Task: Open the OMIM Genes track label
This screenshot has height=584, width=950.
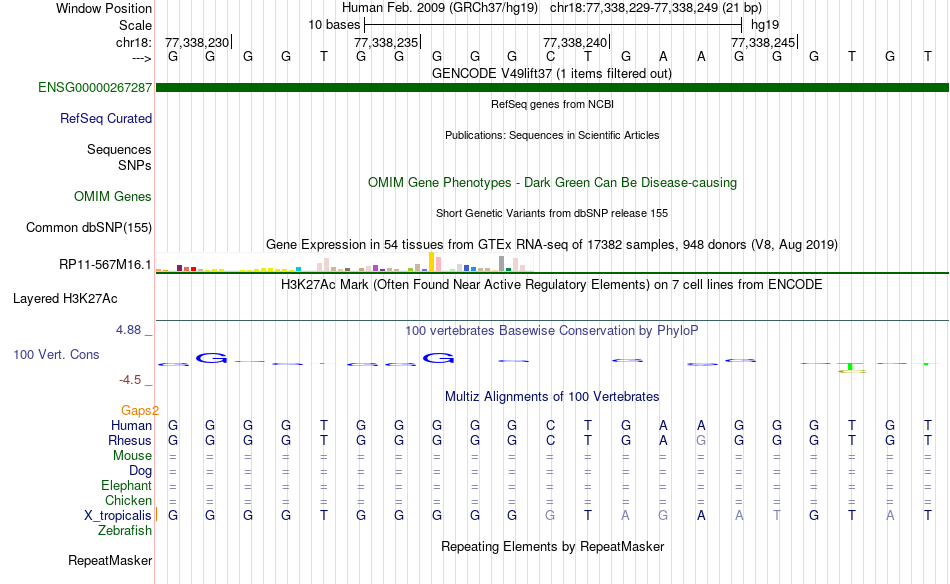Action: tap(112, 196)
